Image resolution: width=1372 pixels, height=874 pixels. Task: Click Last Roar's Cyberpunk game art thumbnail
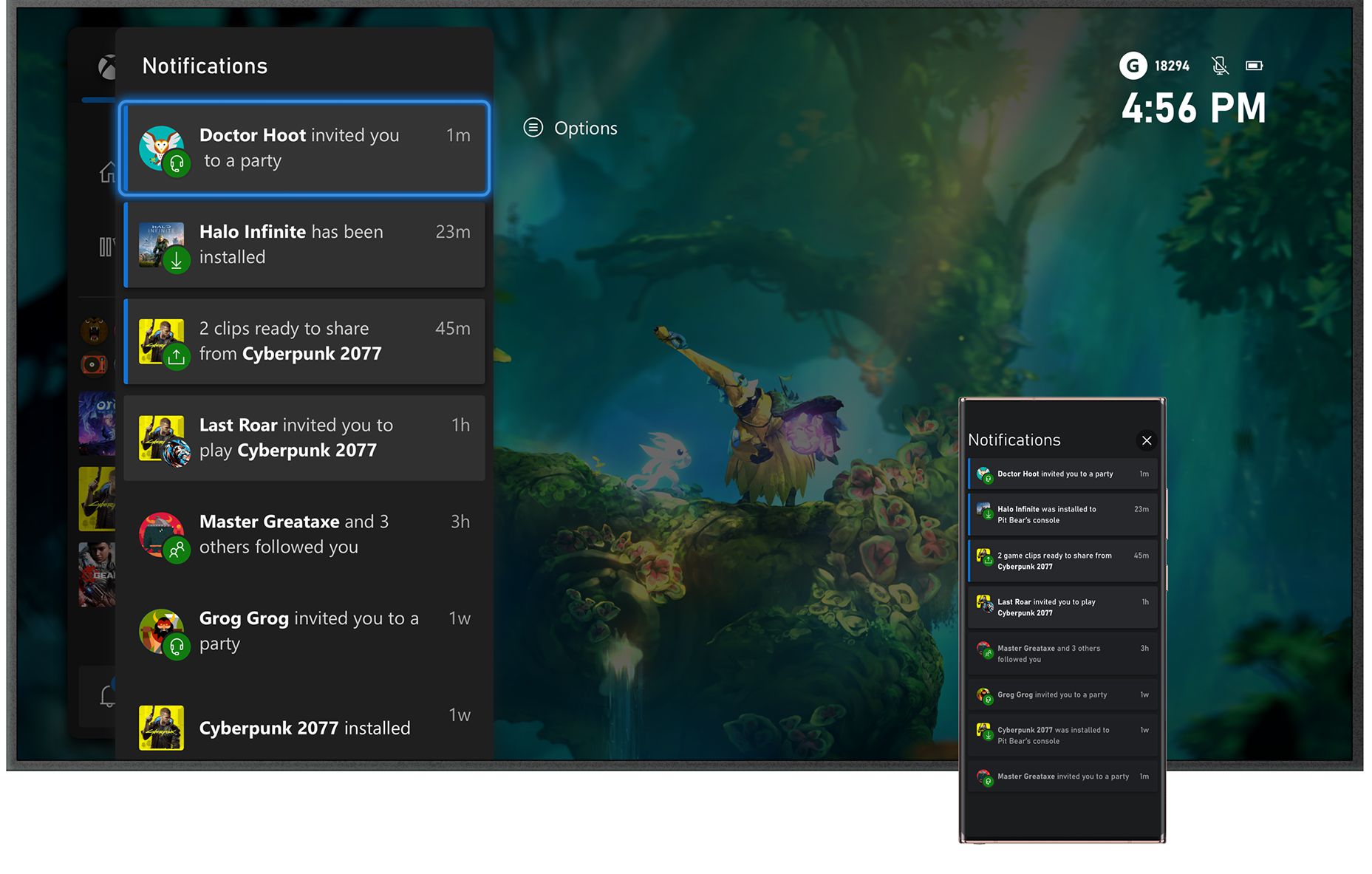pyautogui.click(x=161, y=437)
